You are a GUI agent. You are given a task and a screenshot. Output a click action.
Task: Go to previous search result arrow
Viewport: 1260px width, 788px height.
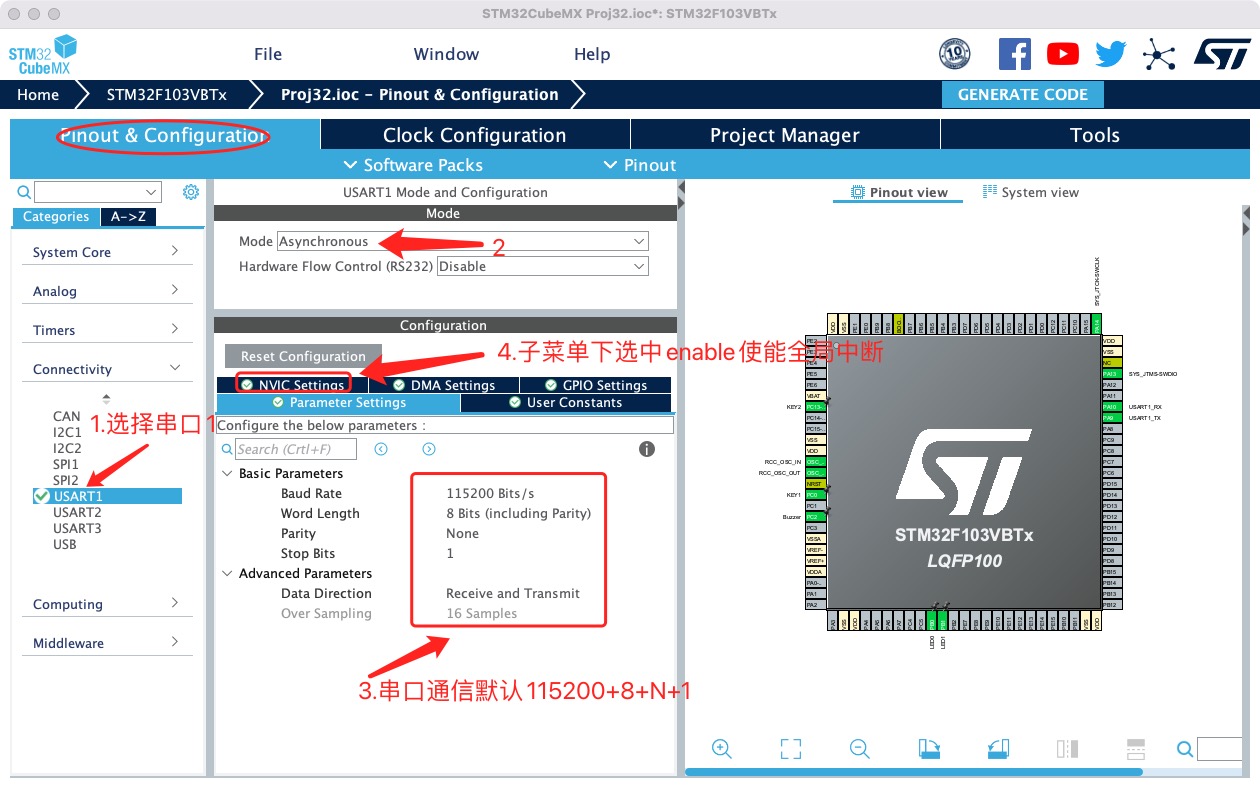pyautogui.click(x=381, y=449)
